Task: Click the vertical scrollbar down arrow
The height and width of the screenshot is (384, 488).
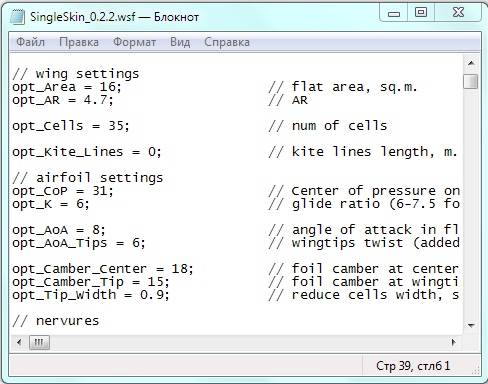Action: [471, 326]
